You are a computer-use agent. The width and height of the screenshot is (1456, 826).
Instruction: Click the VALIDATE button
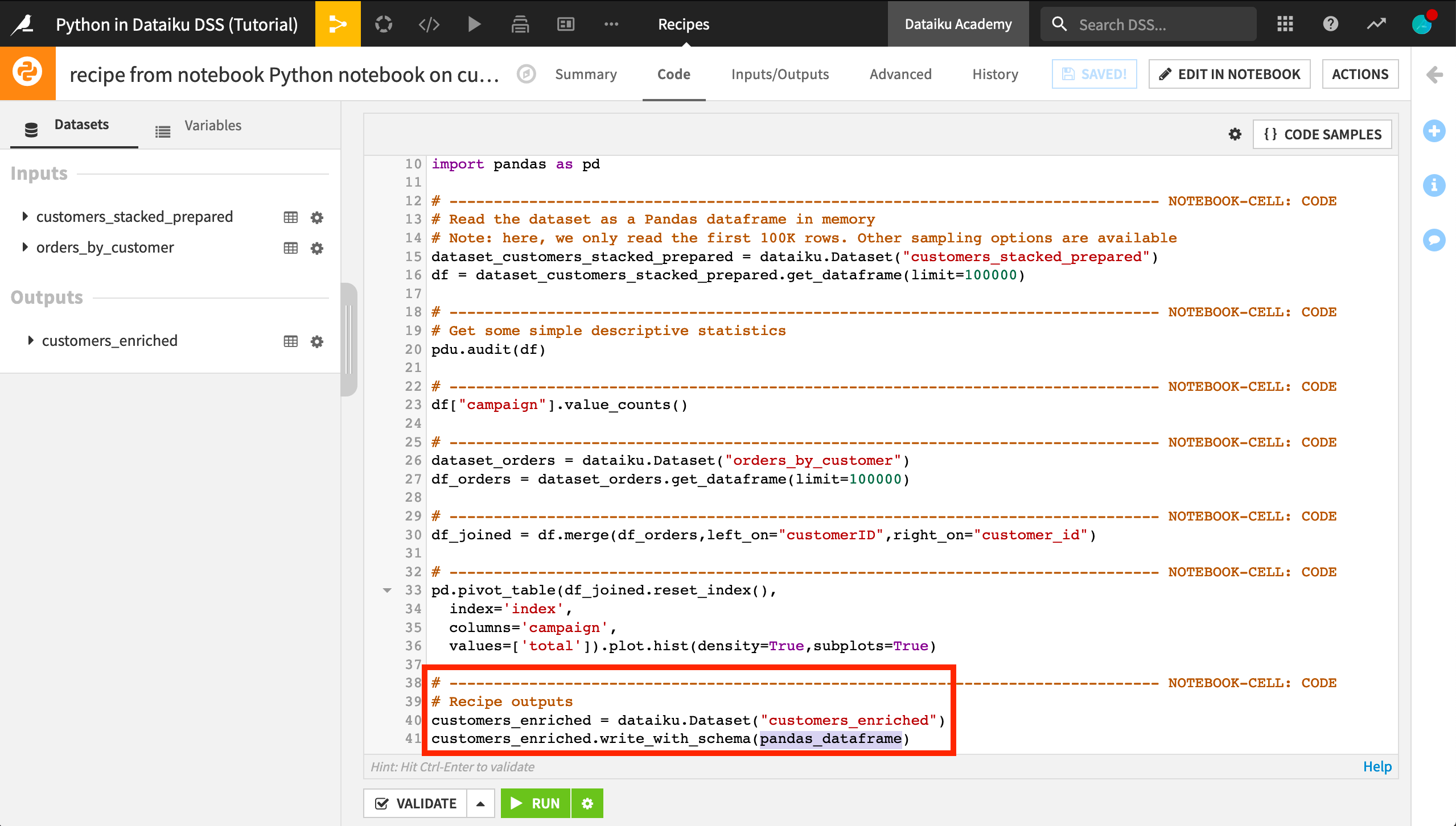[x=415, y=803]
